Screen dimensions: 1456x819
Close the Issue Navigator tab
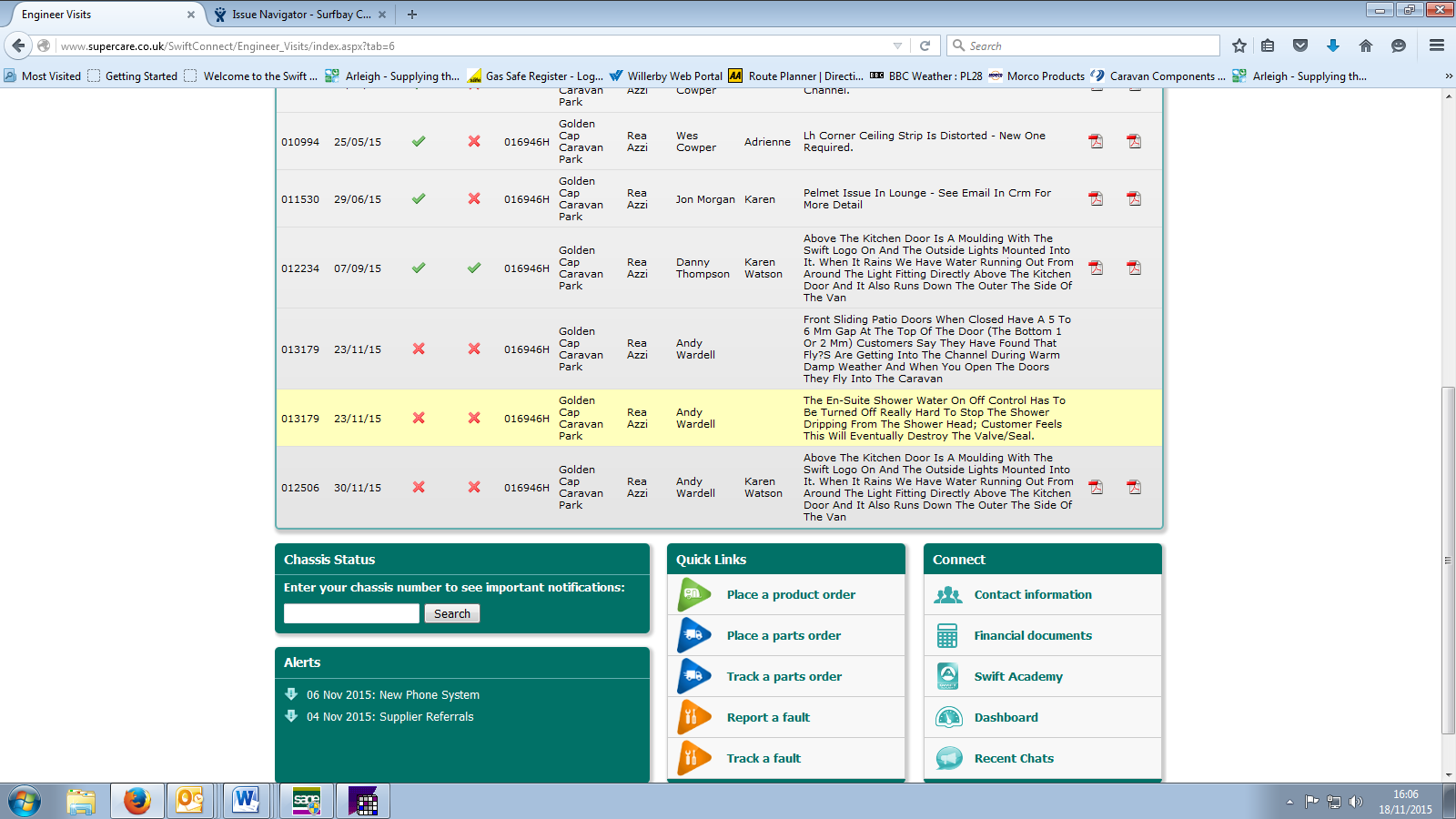coord(382,15)
